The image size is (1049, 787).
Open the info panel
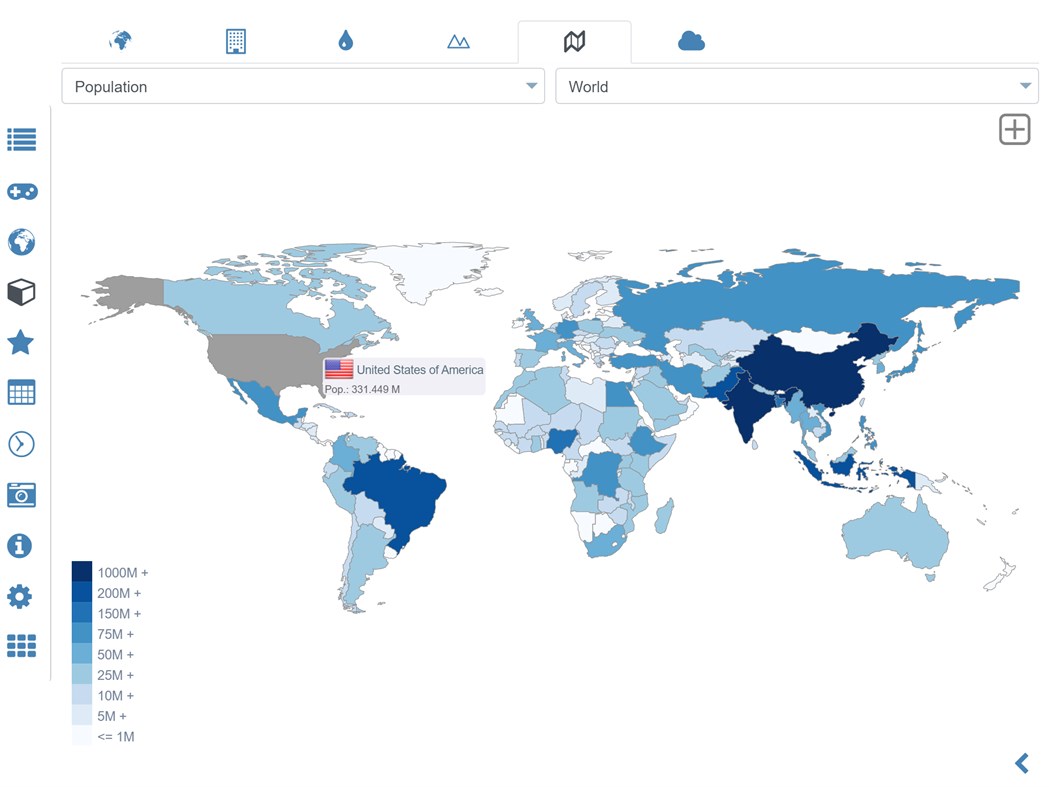click(x=21, y=546)
